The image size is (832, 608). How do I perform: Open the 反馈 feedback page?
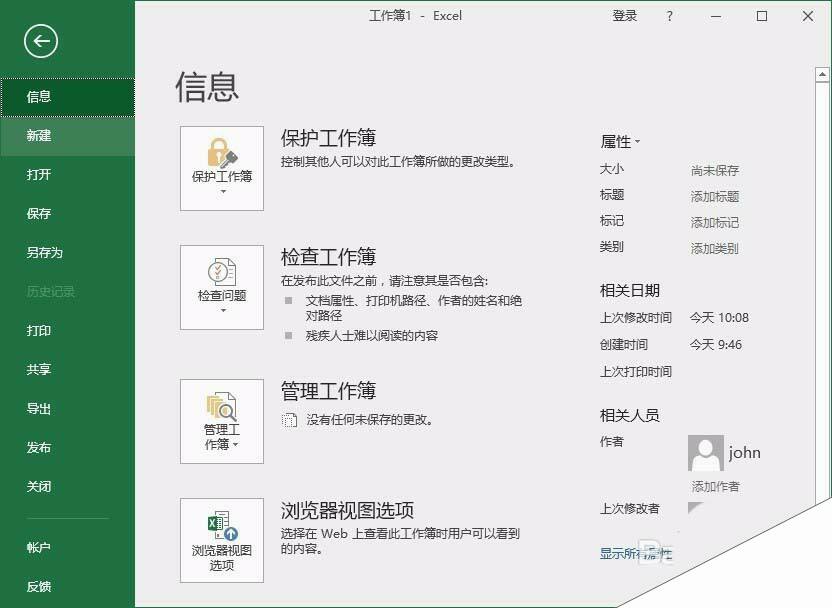pos(67,586)
